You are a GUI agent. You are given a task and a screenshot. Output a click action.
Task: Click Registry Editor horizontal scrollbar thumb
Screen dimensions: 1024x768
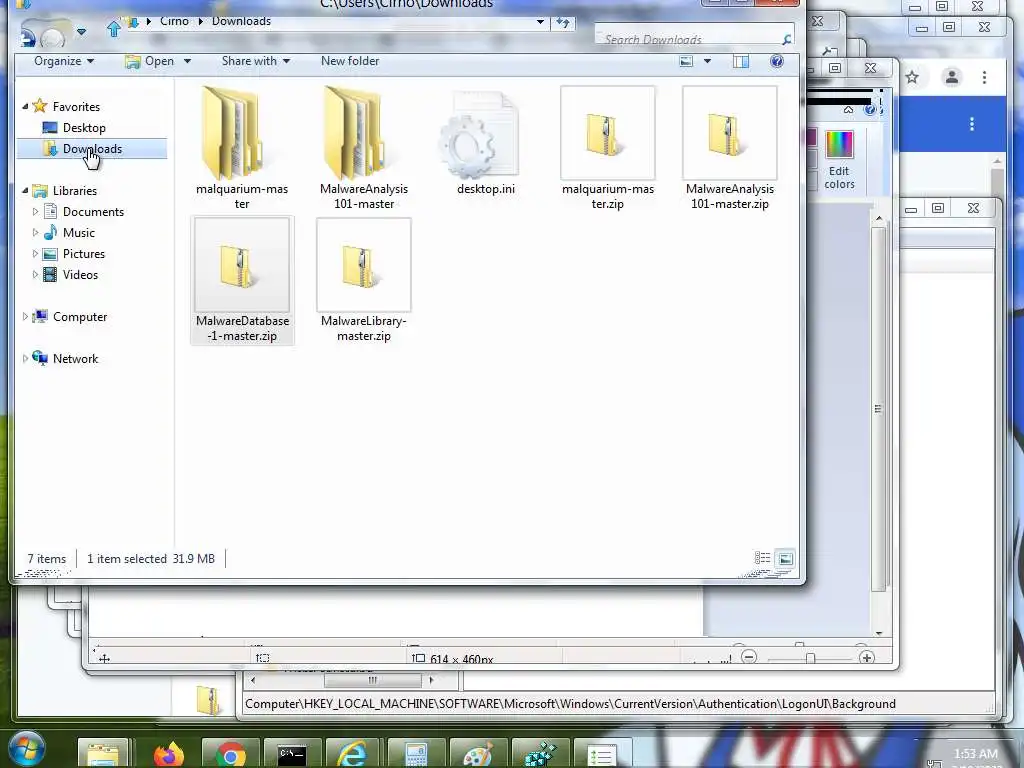[372, 680]
